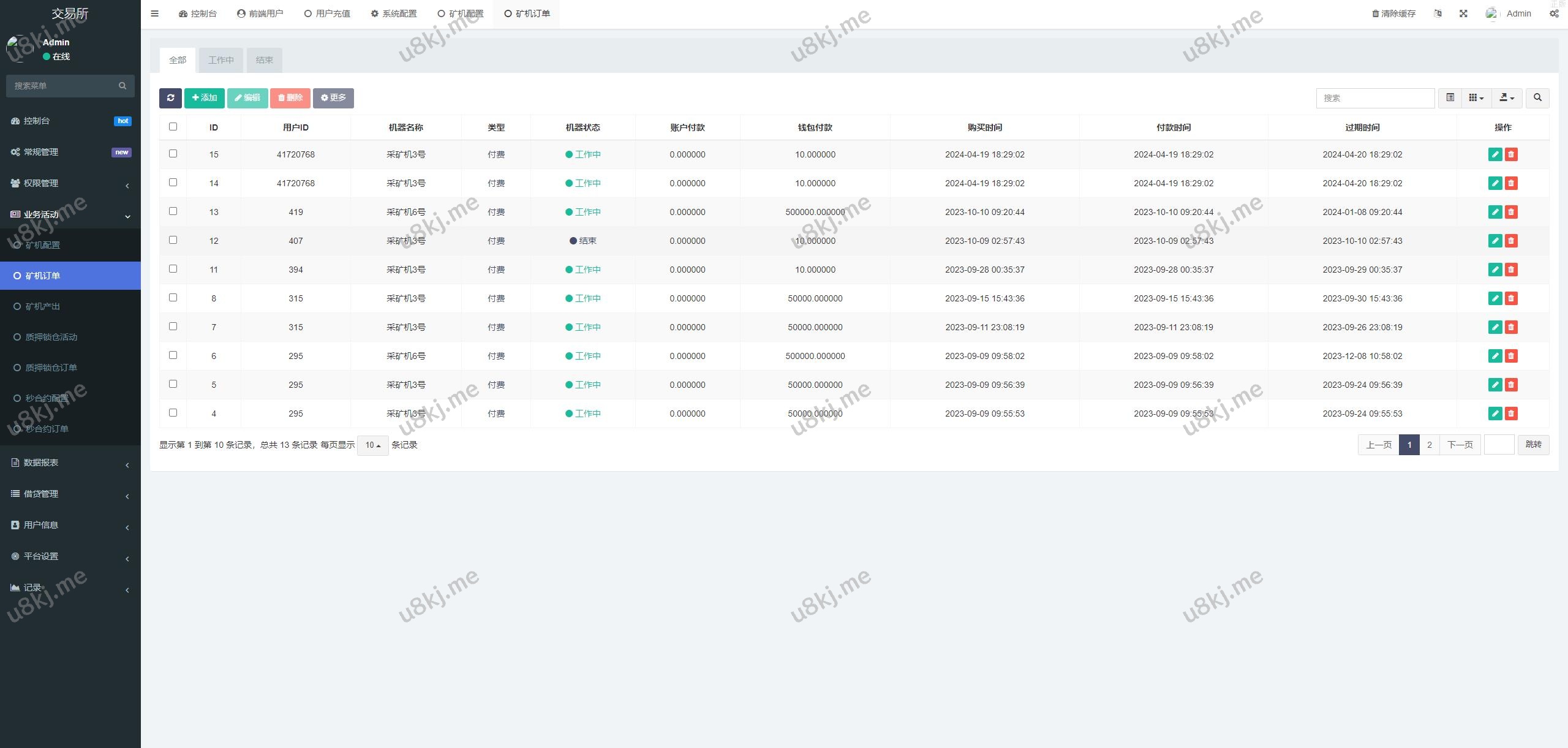Check the checkbox for order ID 4

click(173, 413)
